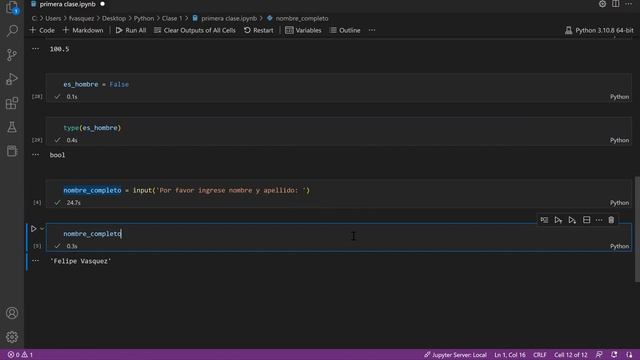Open more cell actions ellipsis
This screenshot has width=640, height=360.
[x=599, y=220]
